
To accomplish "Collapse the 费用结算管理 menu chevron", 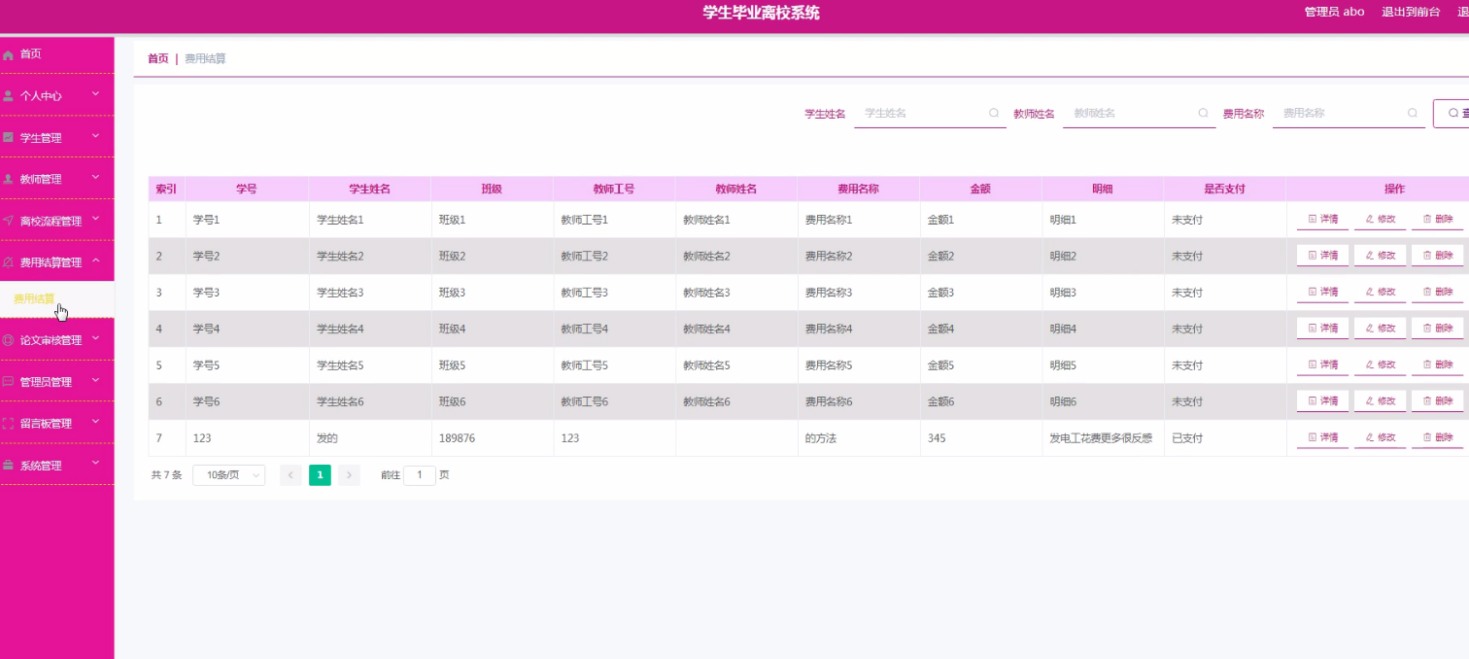I will point(96,262).
